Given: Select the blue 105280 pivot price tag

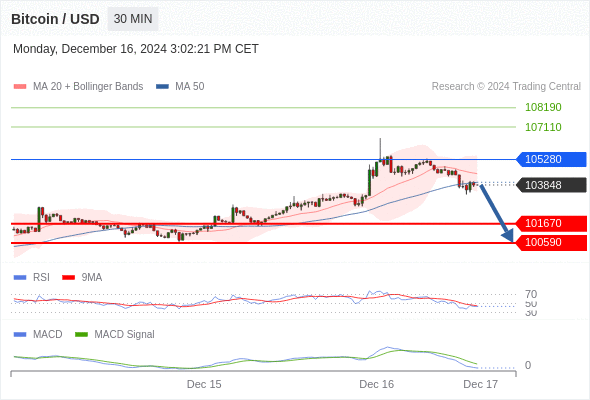Looking at the screenshot, I should pyautogui.click(x=551, y=159).
